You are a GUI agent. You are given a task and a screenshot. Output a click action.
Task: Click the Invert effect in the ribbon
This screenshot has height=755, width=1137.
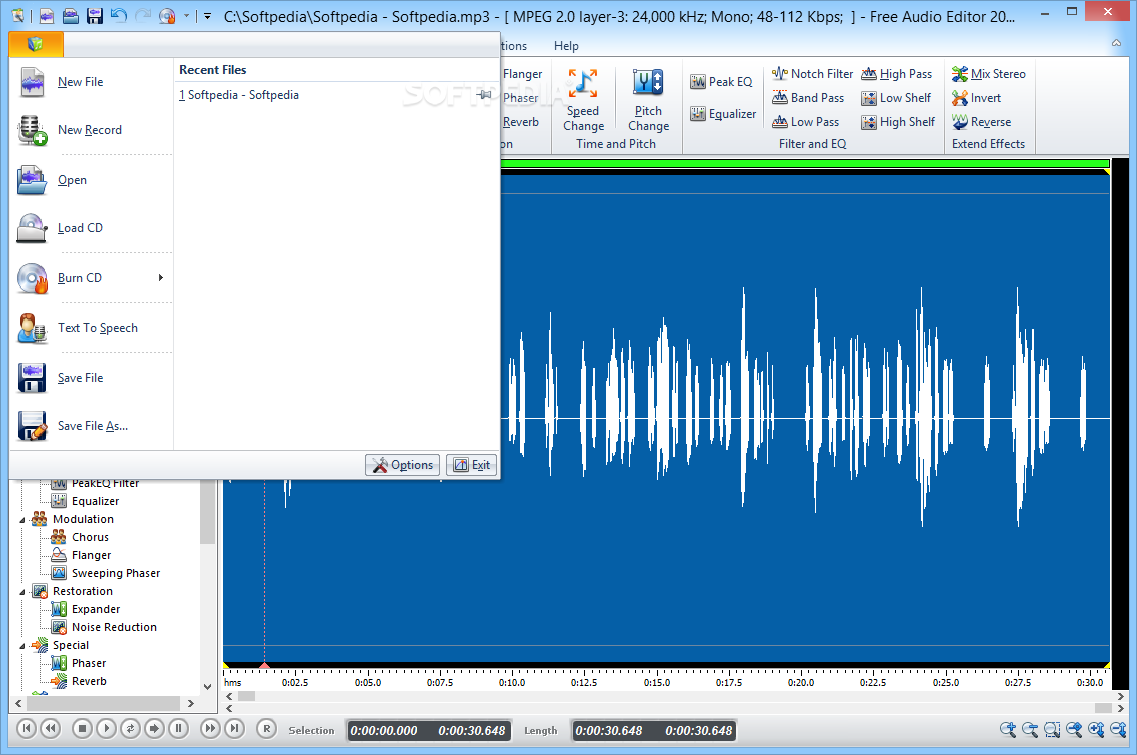coord(977,98)
